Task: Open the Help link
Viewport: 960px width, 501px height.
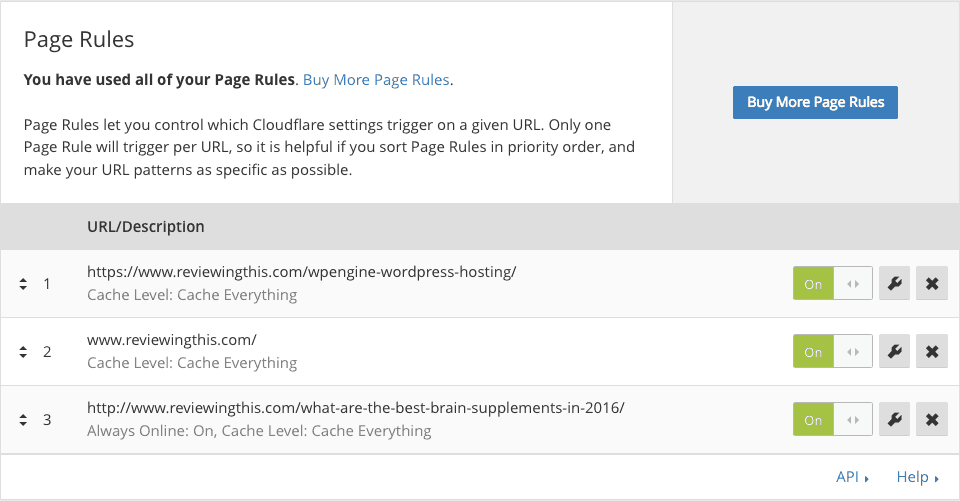Action: coord(917,477)
